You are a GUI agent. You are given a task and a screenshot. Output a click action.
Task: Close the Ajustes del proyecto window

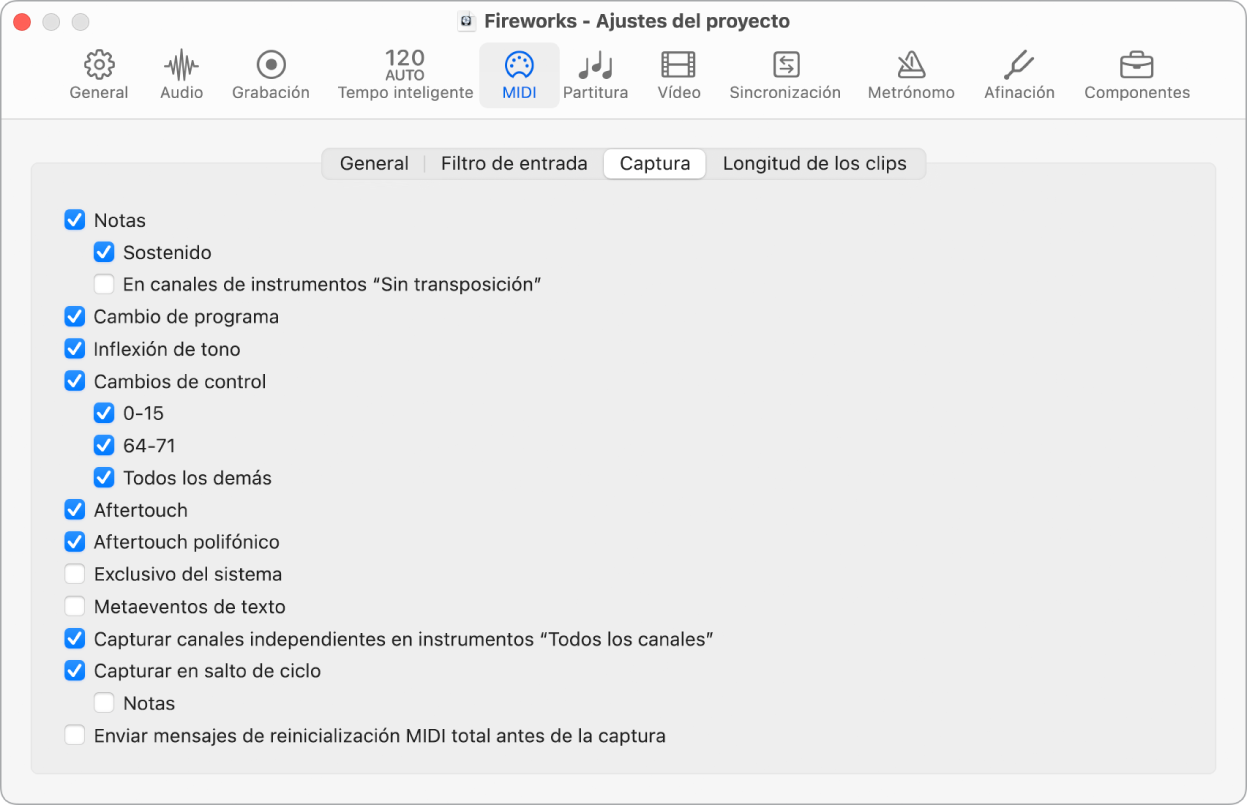[x=23, y=21]
